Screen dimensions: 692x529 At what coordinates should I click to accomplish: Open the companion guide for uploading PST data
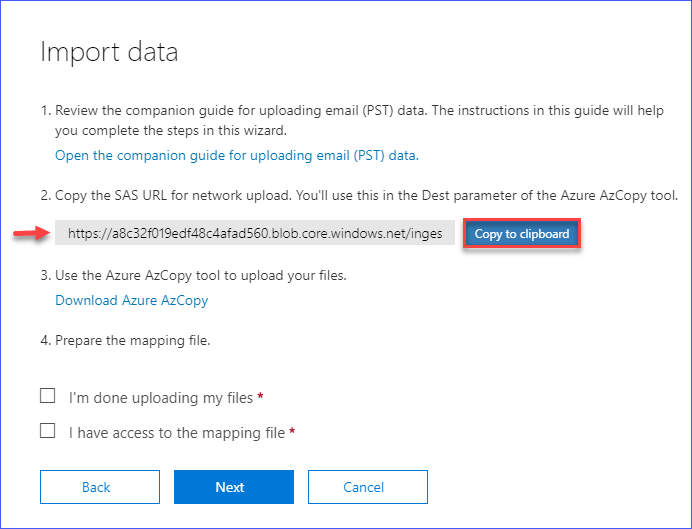tap(237, 155)
